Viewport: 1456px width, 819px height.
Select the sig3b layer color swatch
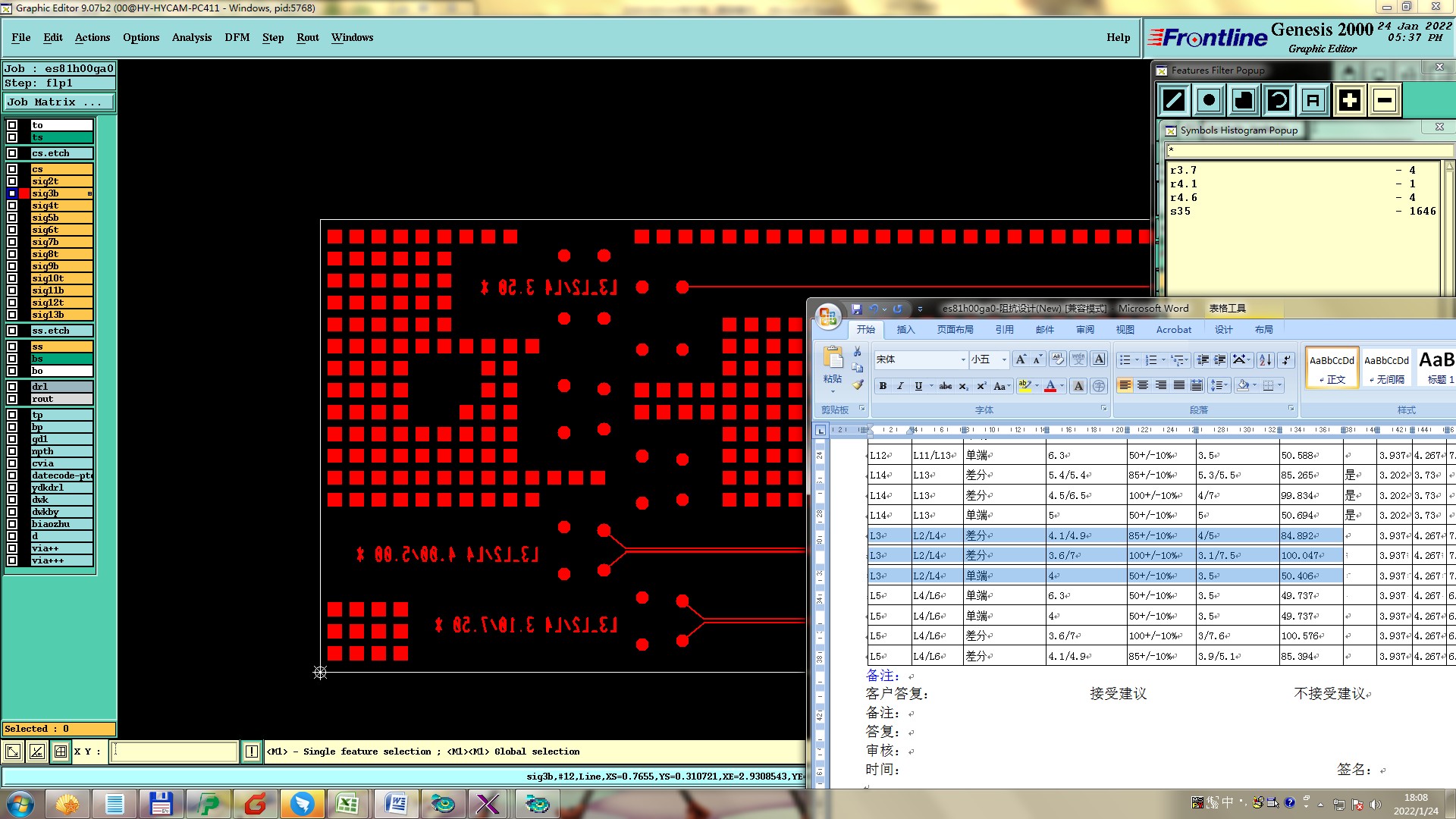click(24, 193)
